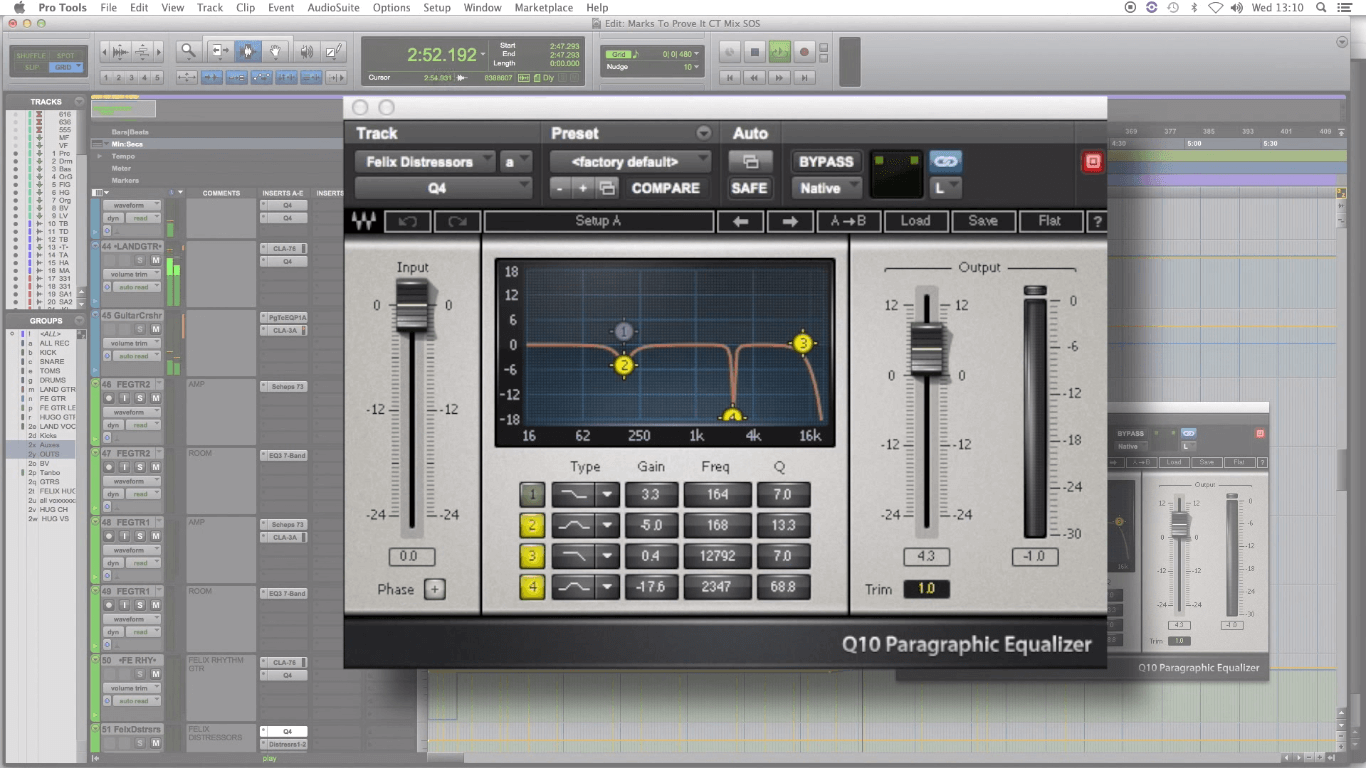This screenshot has width=1366, height=768.
Task: Copy setup with A→B button
Action: 848,221
